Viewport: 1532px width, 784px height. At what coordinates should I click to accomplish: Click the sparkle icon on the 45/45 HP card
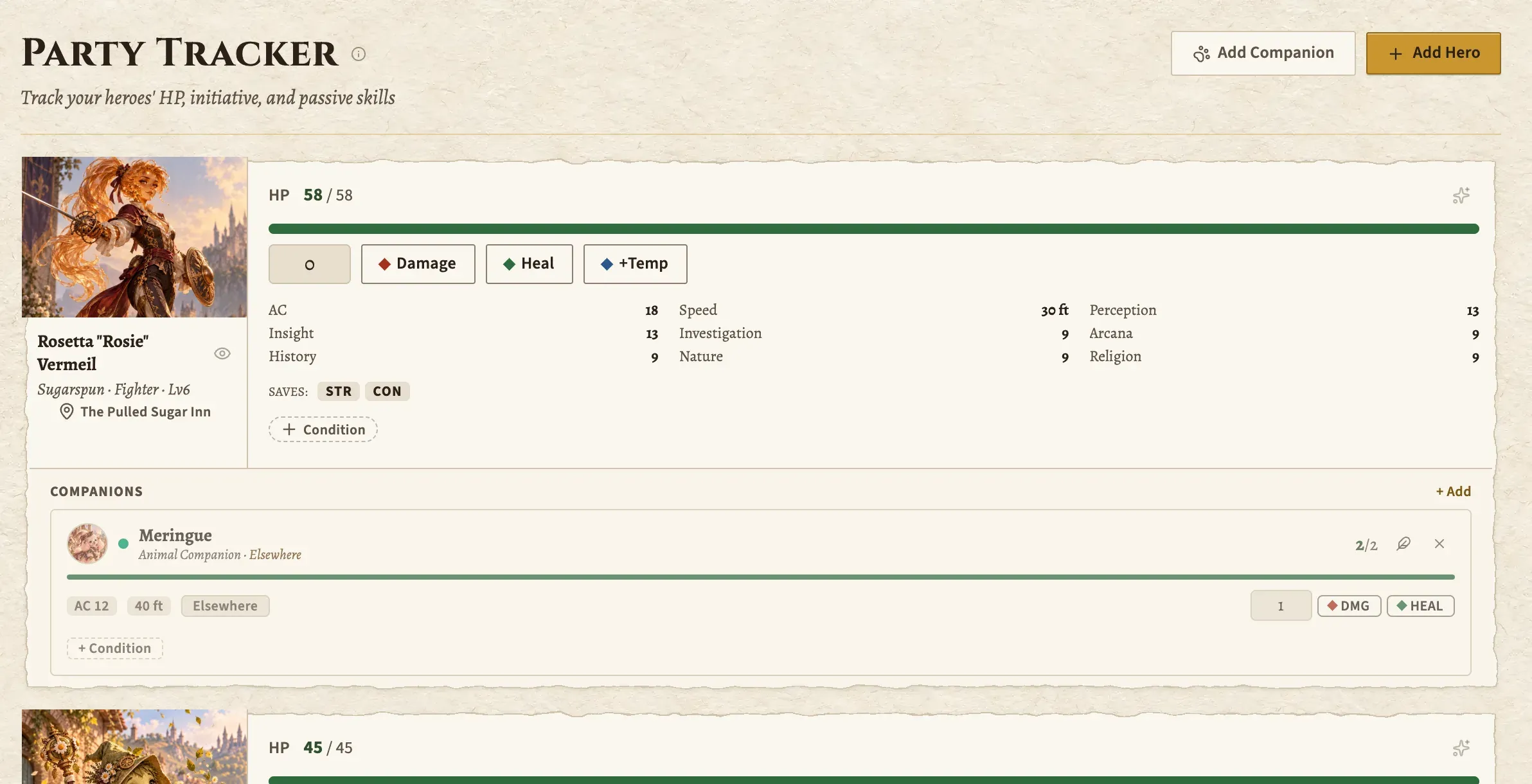point(1461,748)
